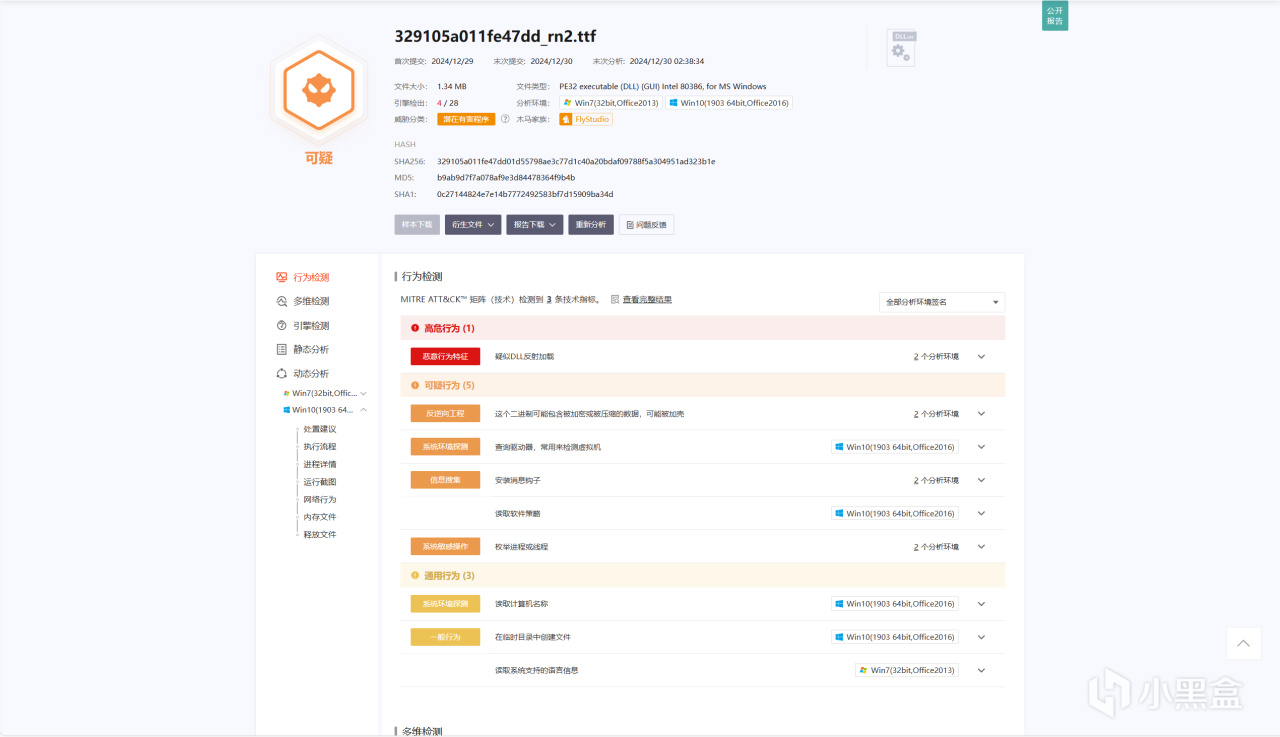The width and height of the screenshot is (1280, 737).
Task: Click the SHA256 hash value
Action: 576,161
